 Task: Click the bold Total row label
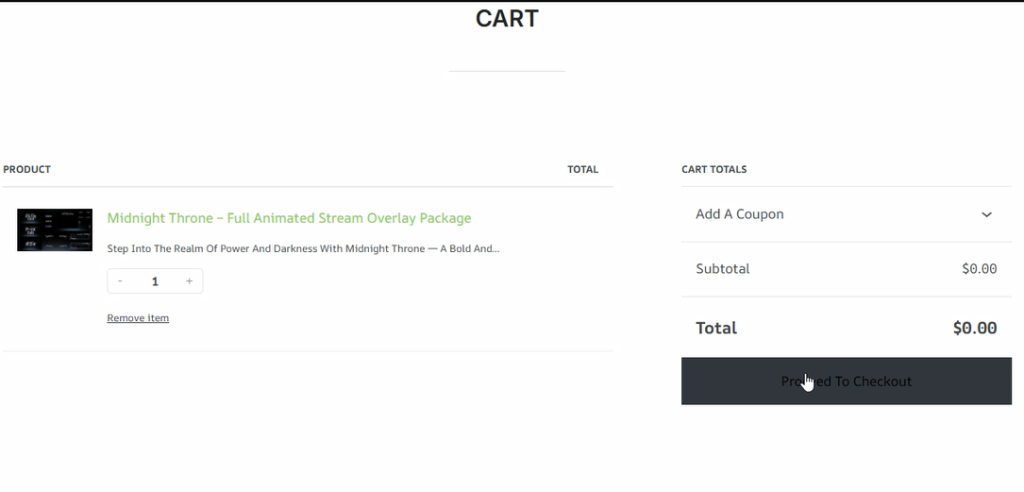point(716,328)
